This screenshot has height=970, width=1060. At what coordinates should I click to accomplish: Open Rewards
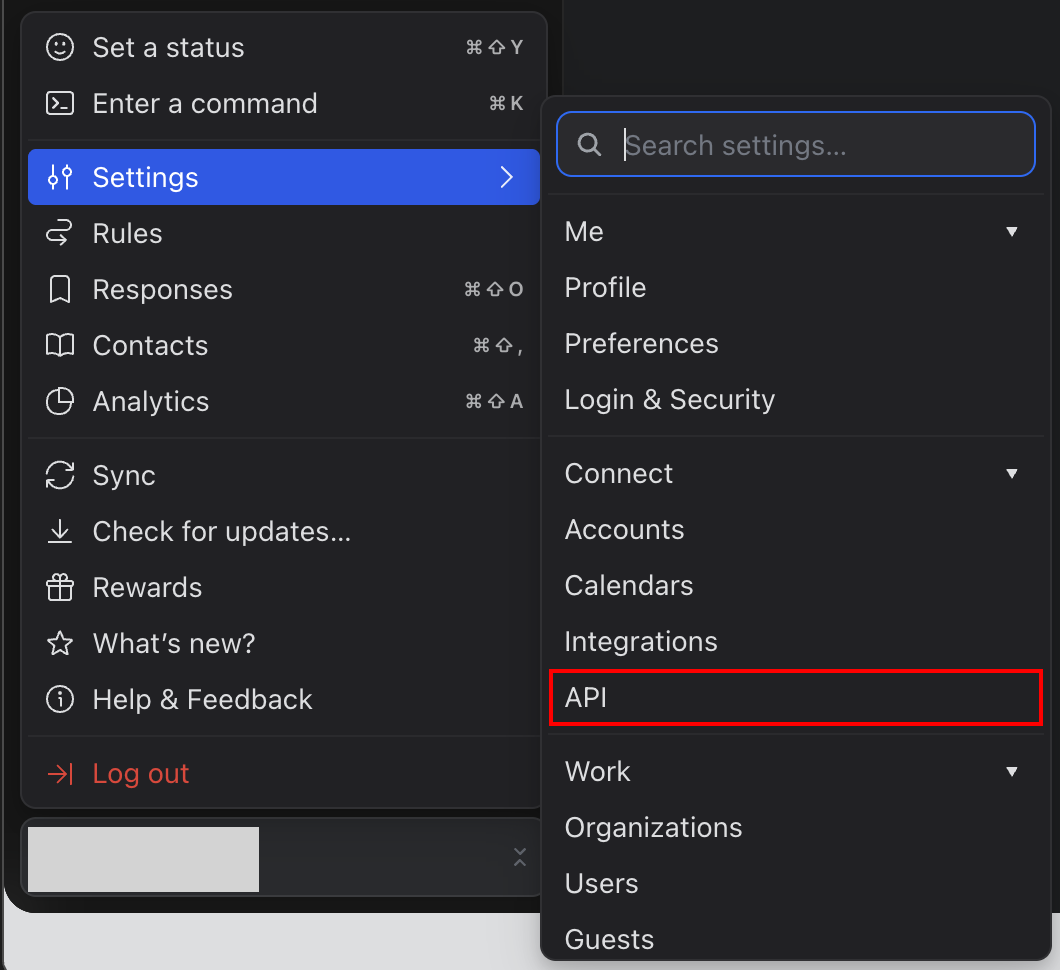coord(284,587)
